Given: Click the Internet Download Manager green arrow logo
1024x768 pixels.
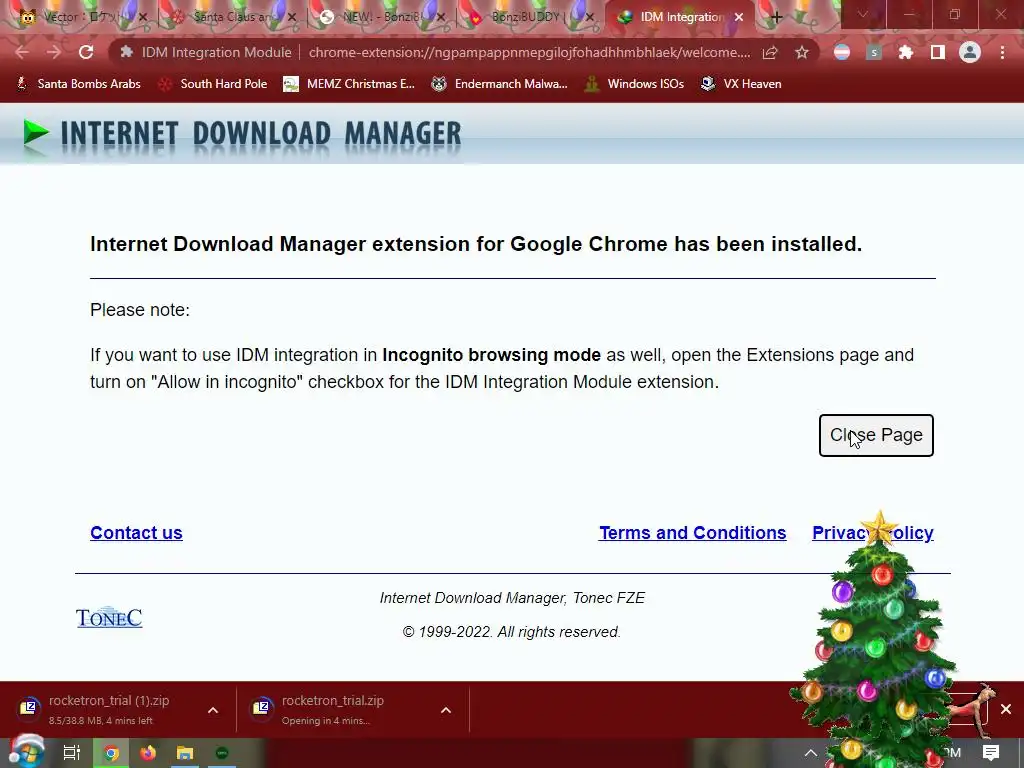Looking at the screenshot, I should tap(36, 133).
